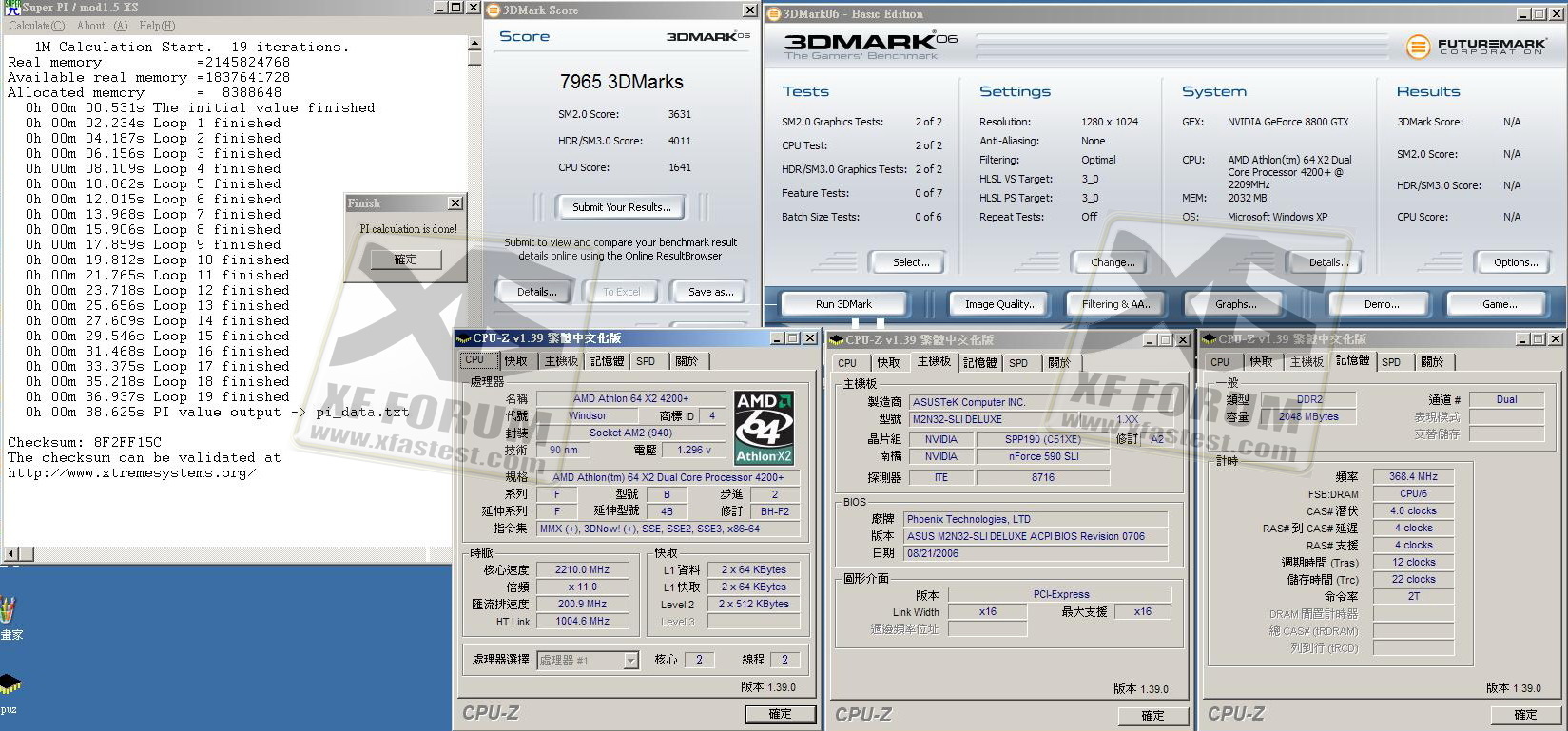
Task: Click Save as in 3DMark Score
Action: (710, 292)
